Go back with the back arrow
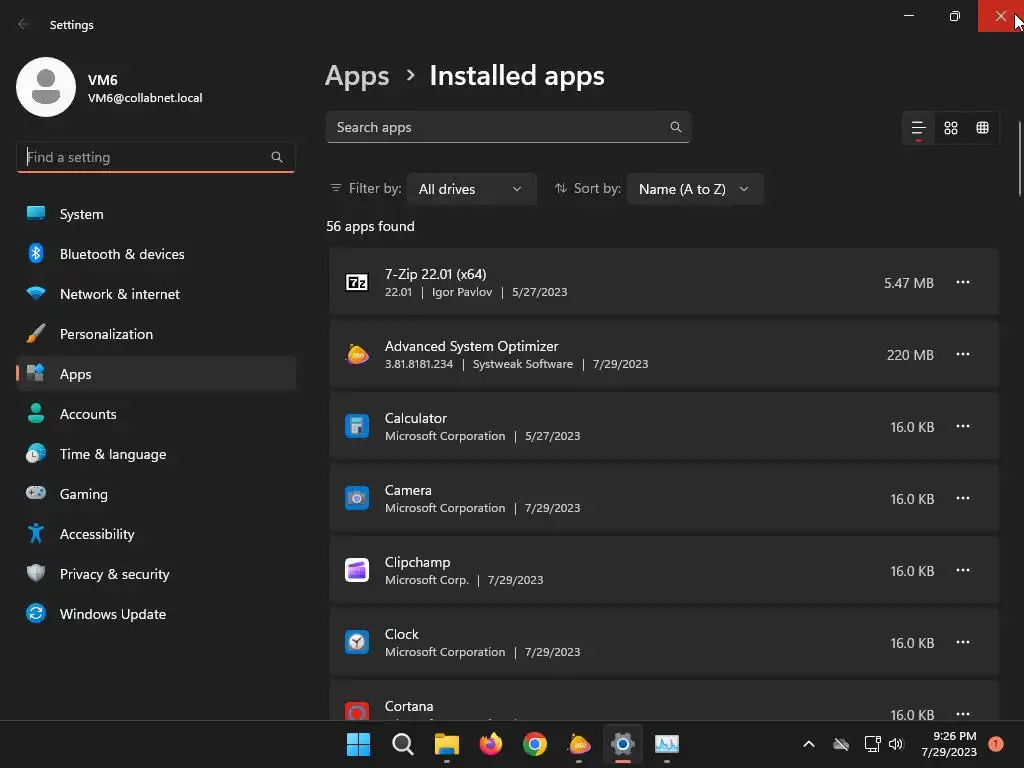1024x768 pixels. pyautogui.click(x=24, y=24)
